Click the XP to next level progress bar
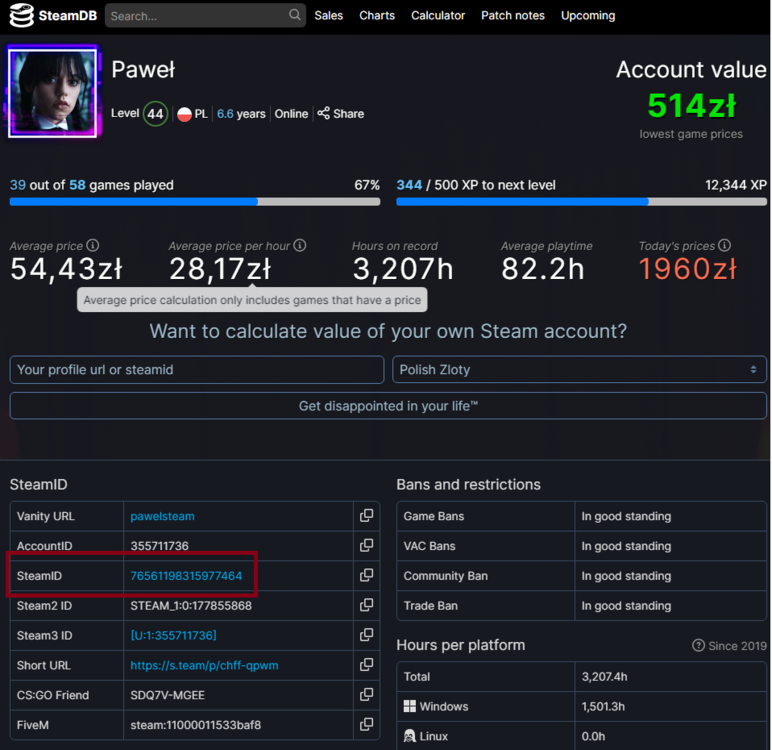 click(x=581, y=201)
